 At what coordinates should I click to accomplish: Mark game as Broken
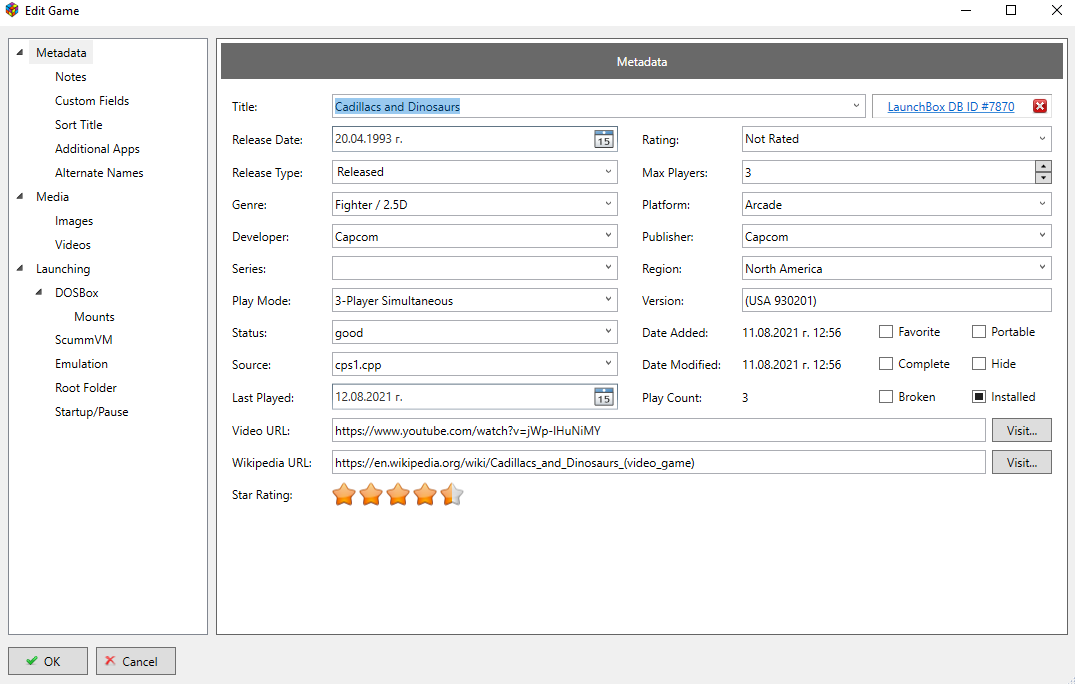[x=886, y=397]
